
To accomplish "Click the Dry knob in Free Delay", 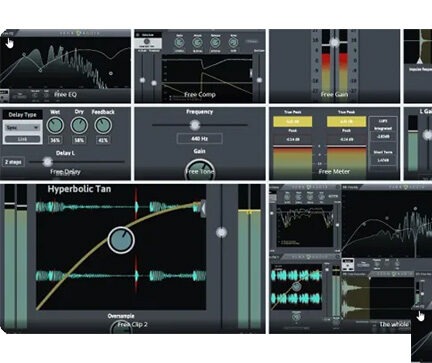I will pos(79,125).
